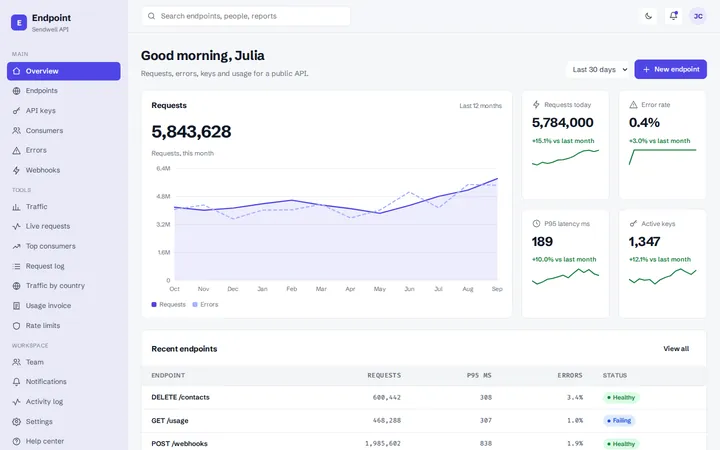Click the New endpoint button
The image size is (720, 450).
click(670, 69)
